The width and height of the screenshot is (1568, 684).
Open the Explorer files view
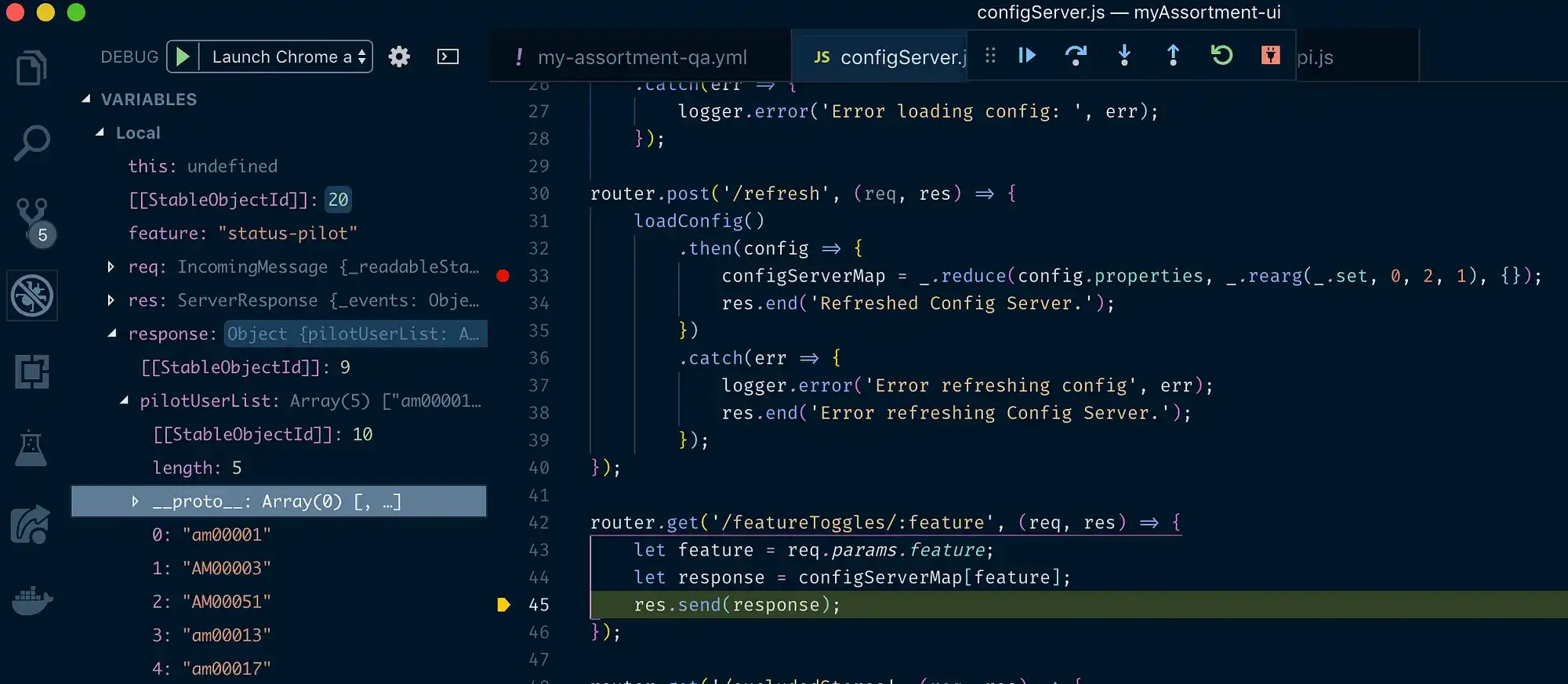(31, 67)
